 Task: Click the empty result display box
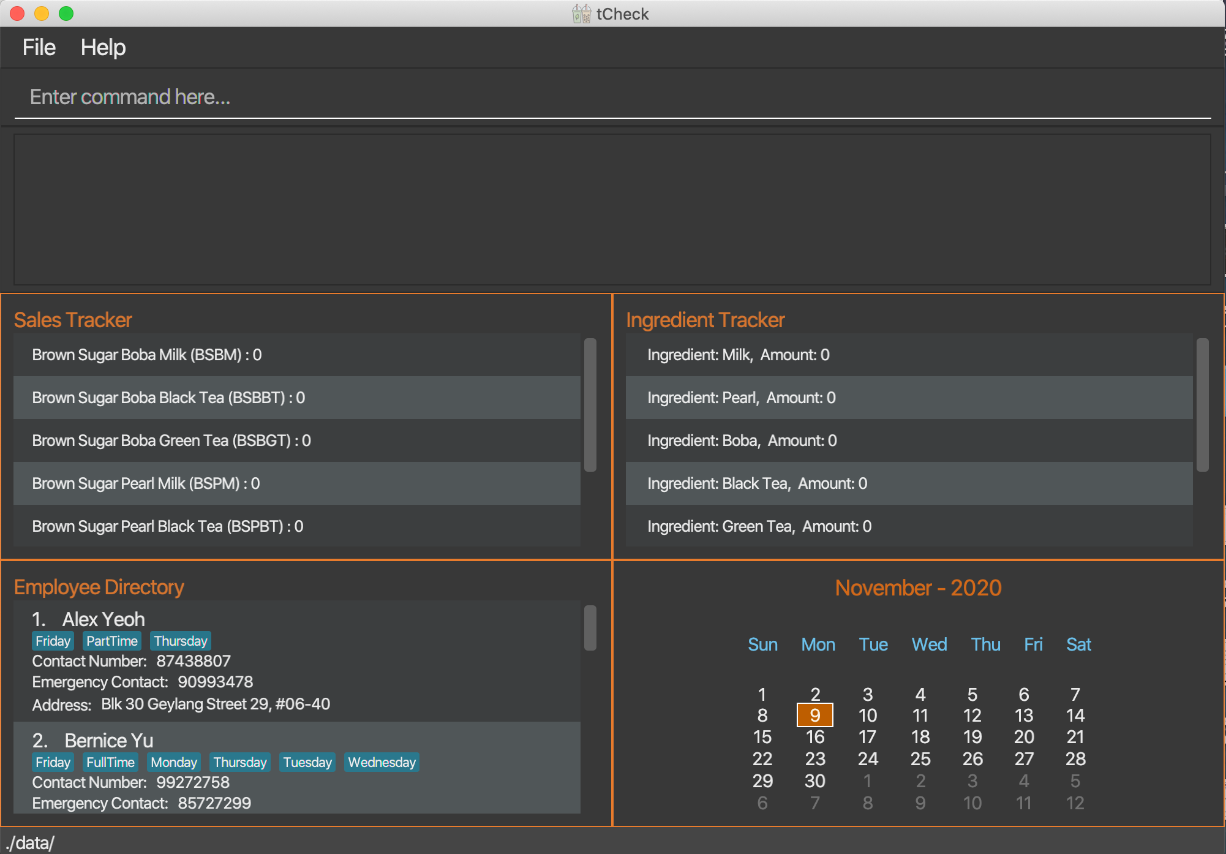pos(612,209)
